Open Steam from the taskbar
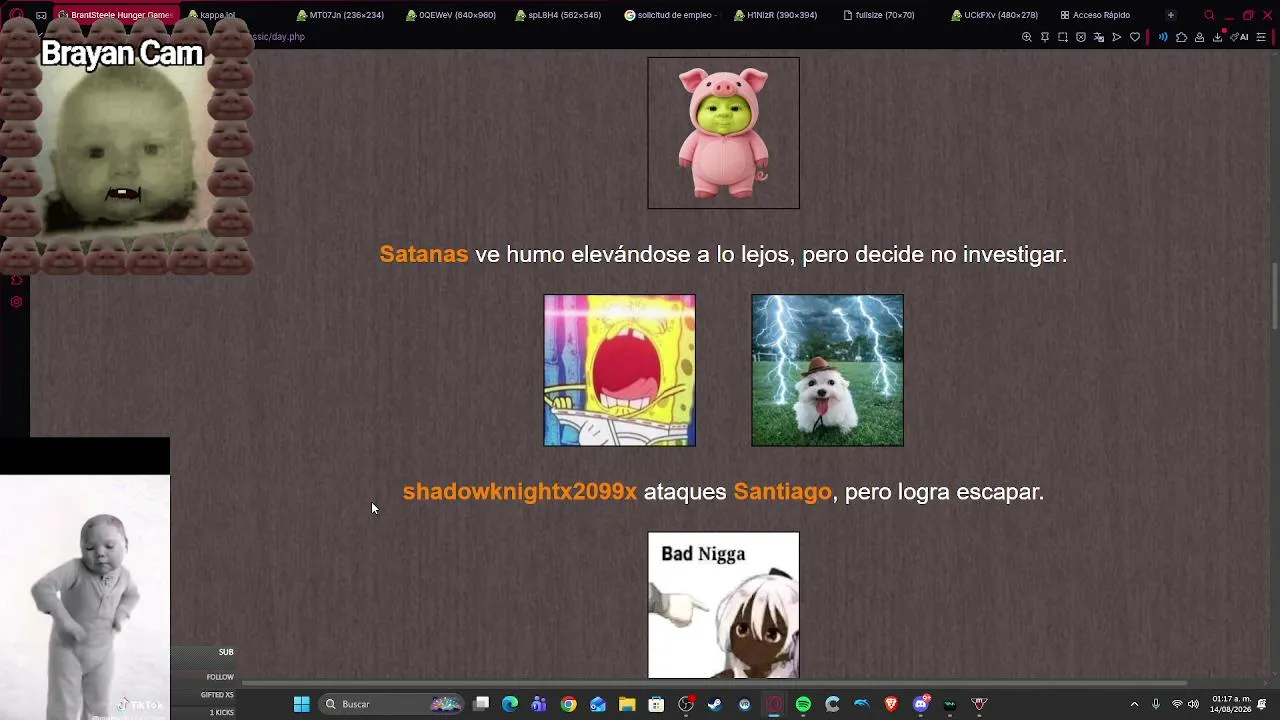The image size is (1280, 720). tap(715, 704)
